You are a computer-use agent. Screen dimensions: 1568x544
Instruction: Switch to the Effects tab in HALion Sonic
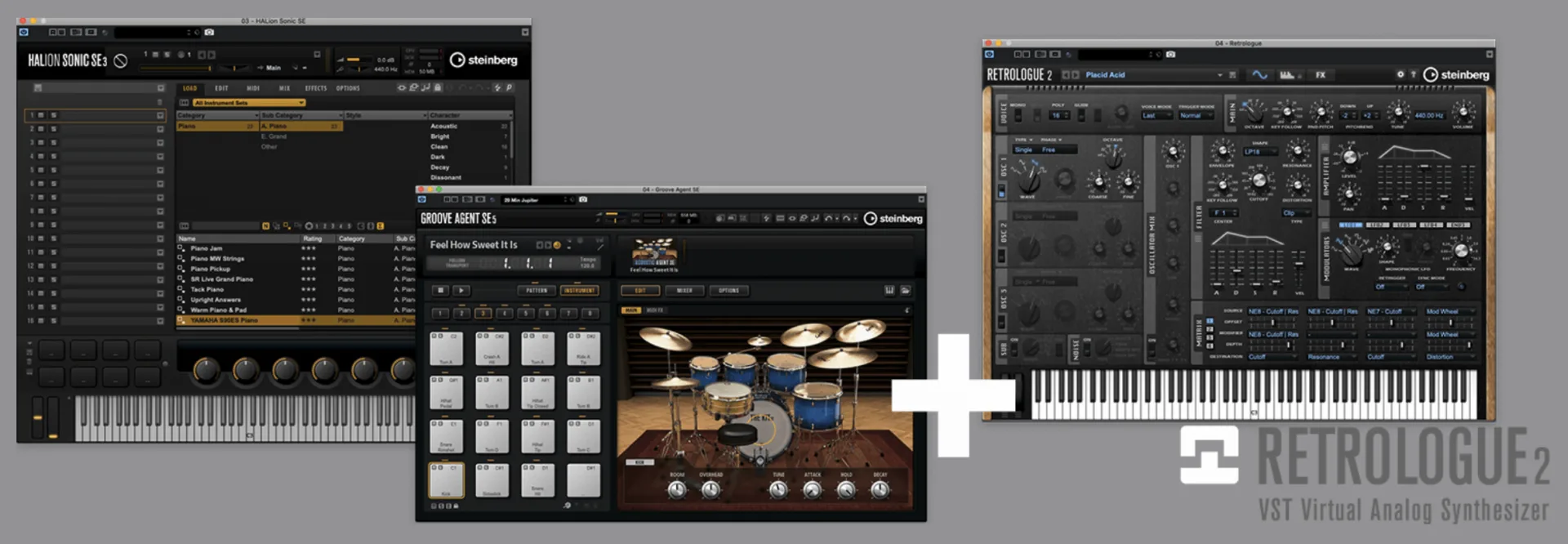pyautogui.click(x=316, y=88)
